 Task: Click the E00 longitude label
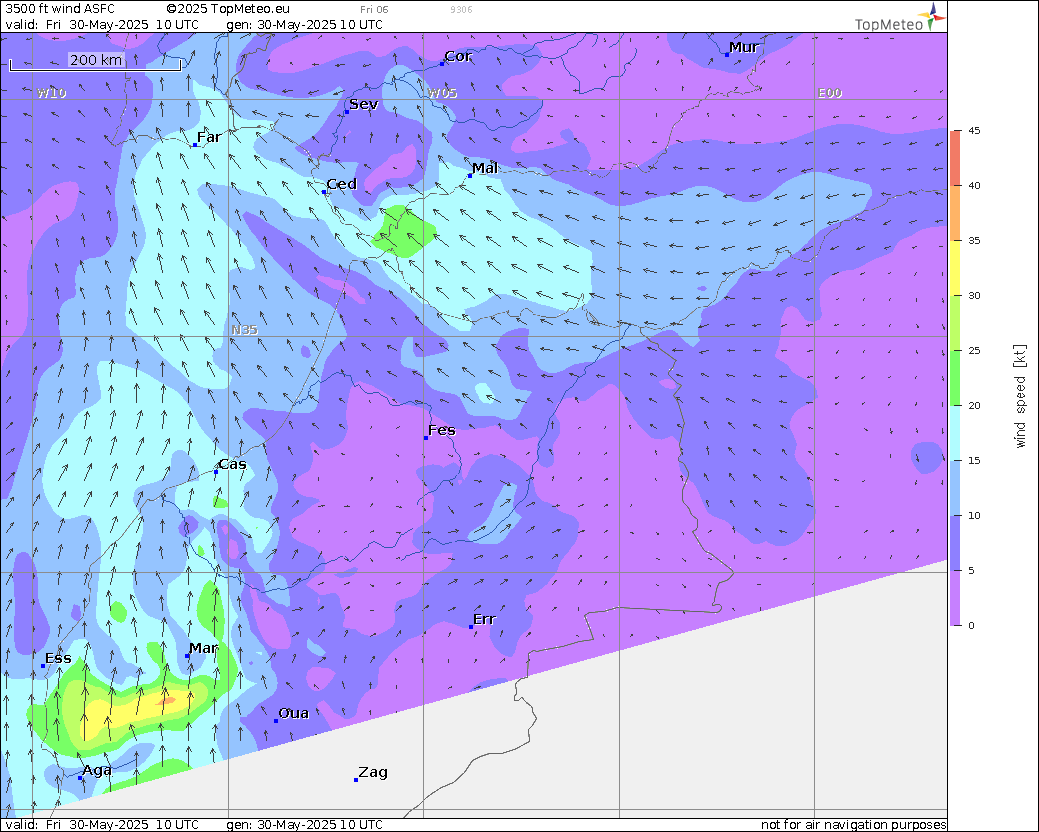pyautogui.click(x=830, y=93)
